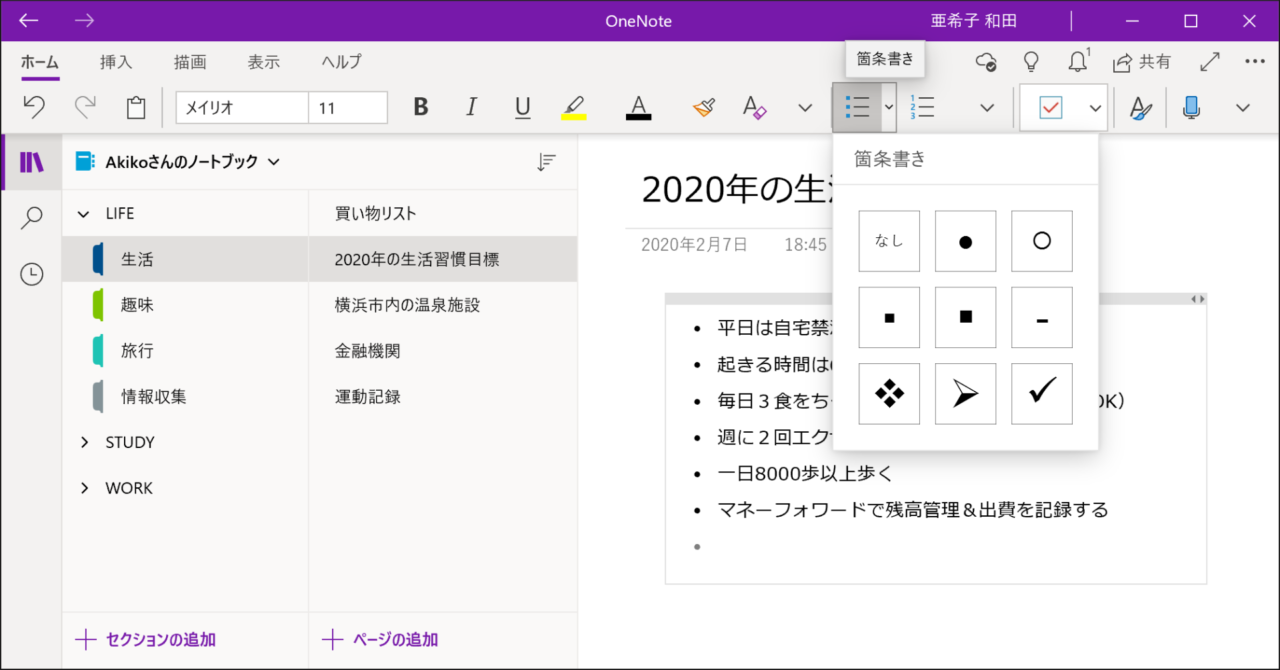Viewport: 1280px width, 670px height.
Task: Expand the STUDY section group
Action: (x=85, y=442)
